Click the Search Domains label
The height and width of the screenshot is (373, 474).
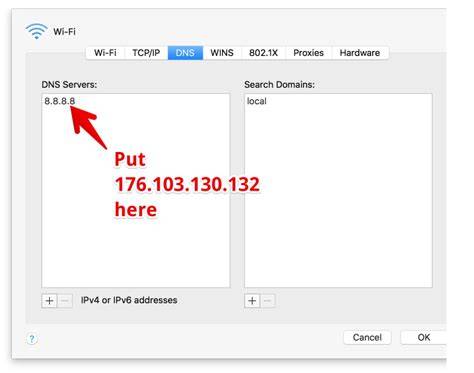[279, 85]
